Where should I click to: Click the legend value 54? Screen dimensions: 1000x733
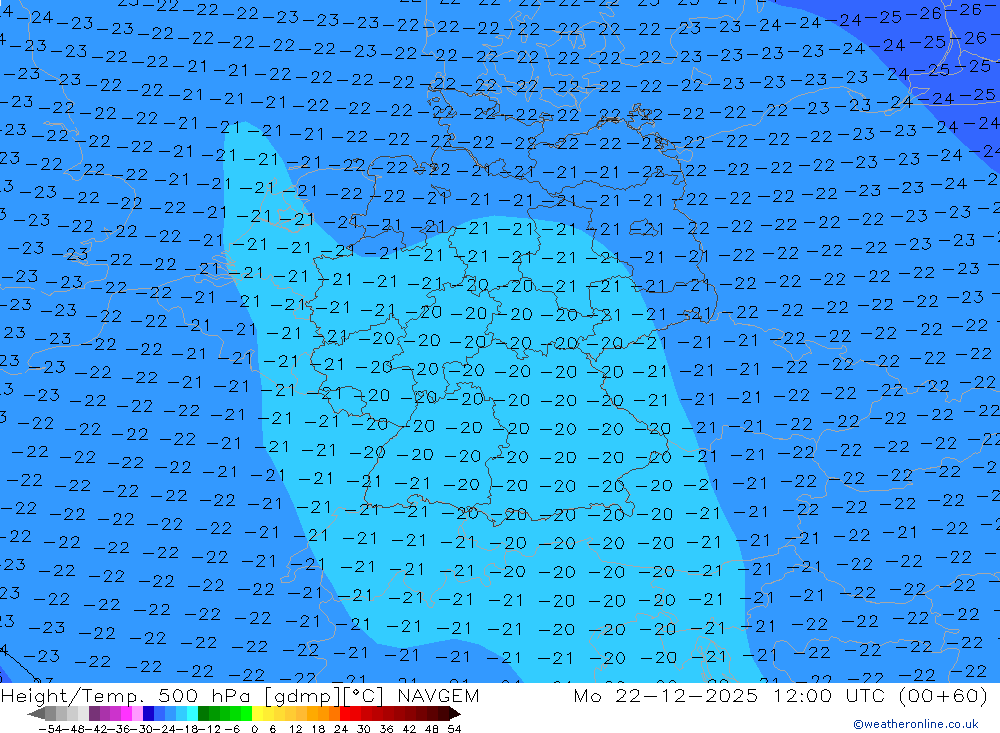(454, 729)
